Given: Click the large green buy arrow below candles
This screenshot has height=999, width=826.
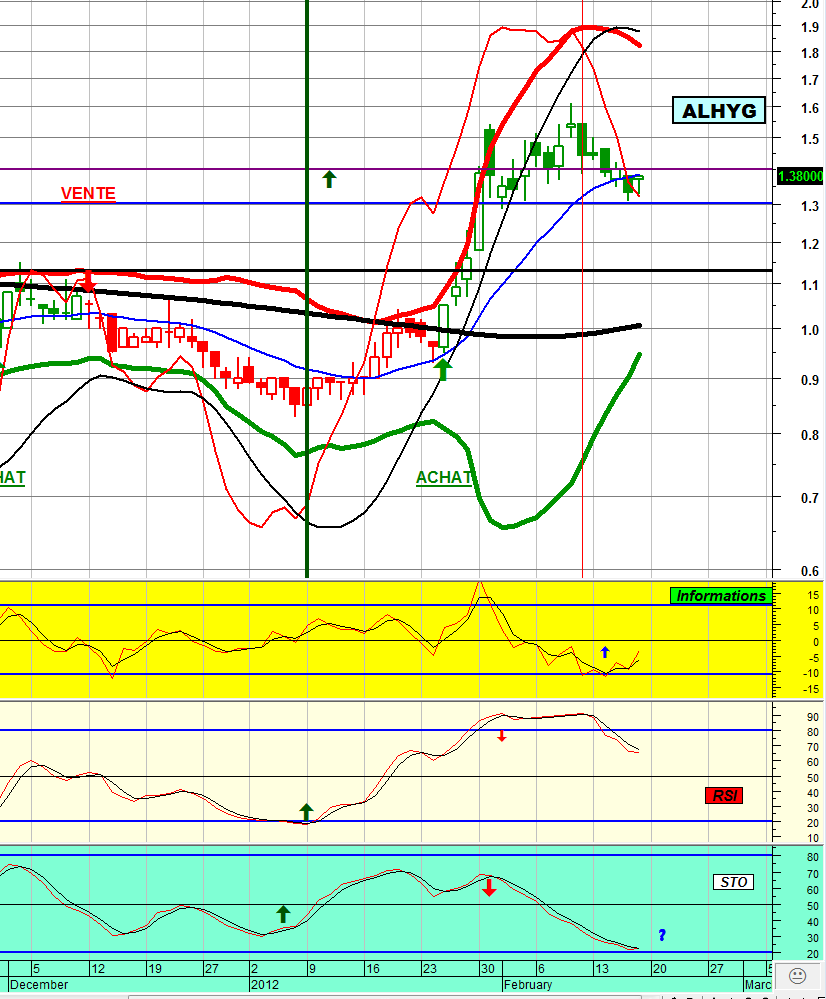Looking at the screenshot, I should 442,369.
